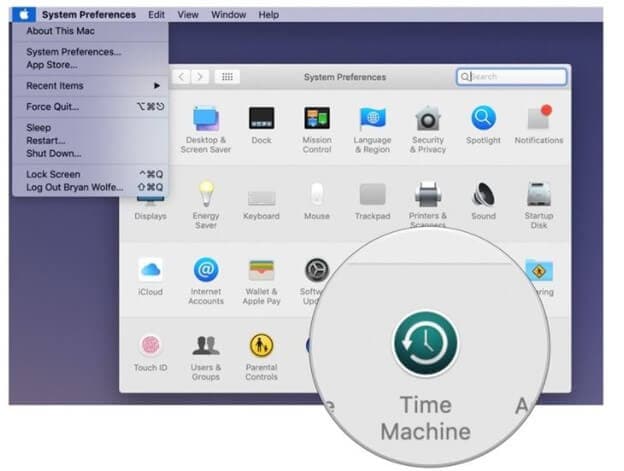
Task: Expand the Recent Items submenu
Action: tap(91, 86)
